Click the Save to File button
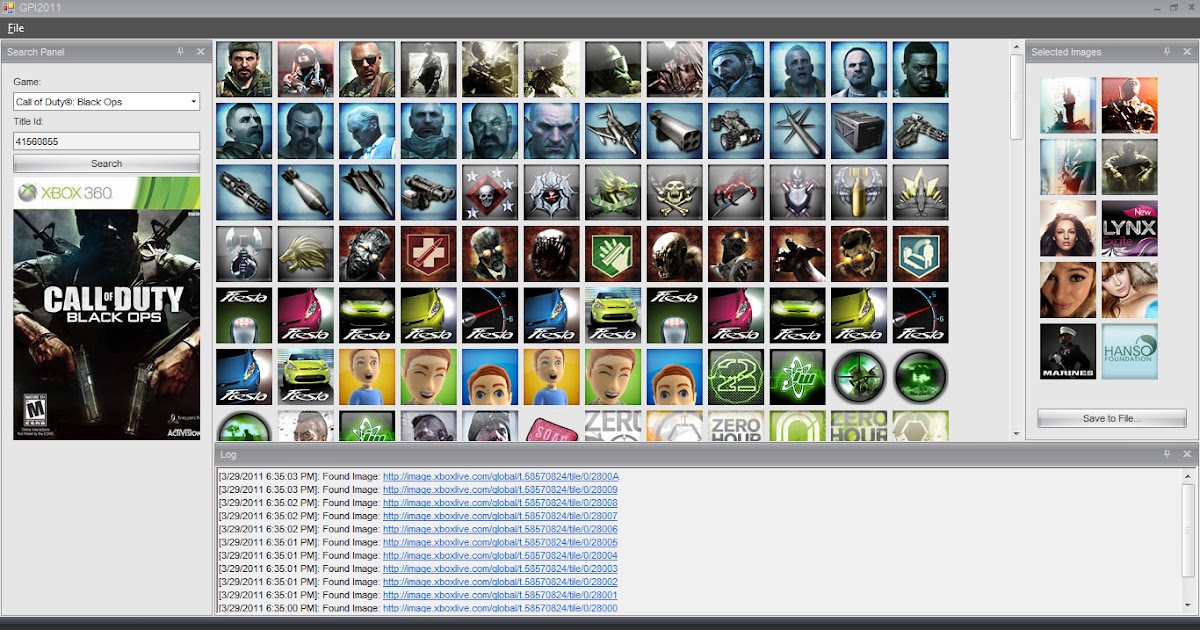 (x=1112, y=418)
